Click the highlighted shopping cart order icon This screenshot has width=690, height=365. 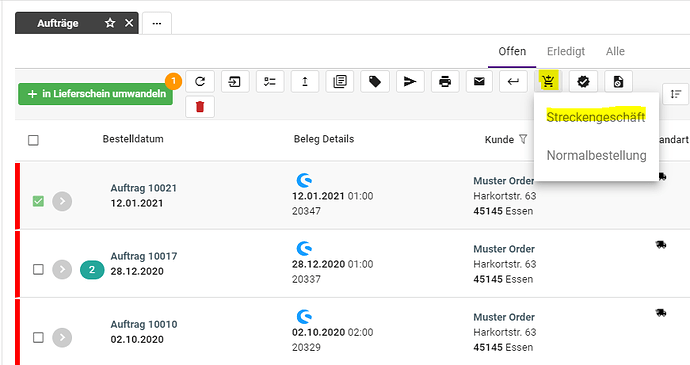tap(548, 81)
